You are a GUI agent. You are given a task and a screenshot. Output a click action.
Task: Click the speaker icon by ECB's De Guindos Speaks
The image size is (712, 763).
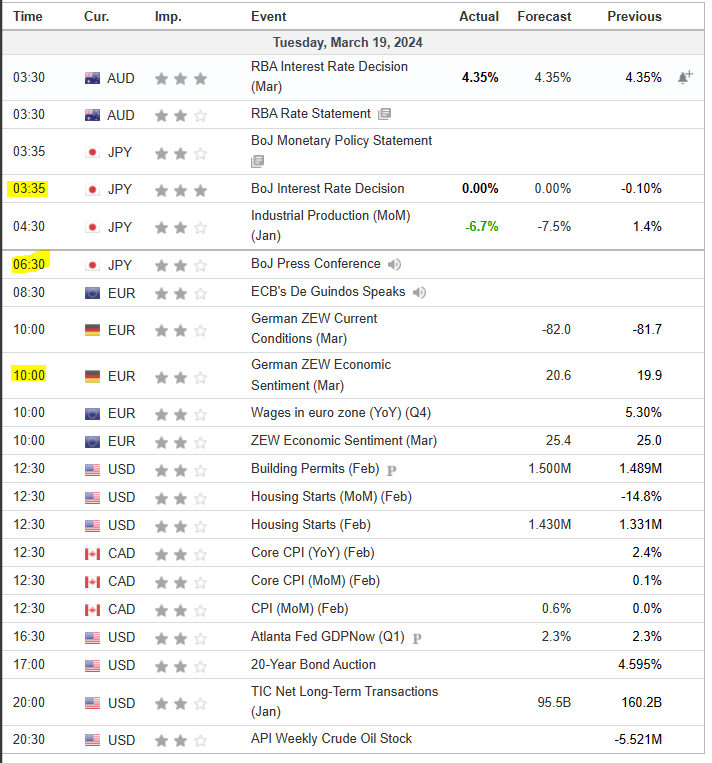click(419, 293)
